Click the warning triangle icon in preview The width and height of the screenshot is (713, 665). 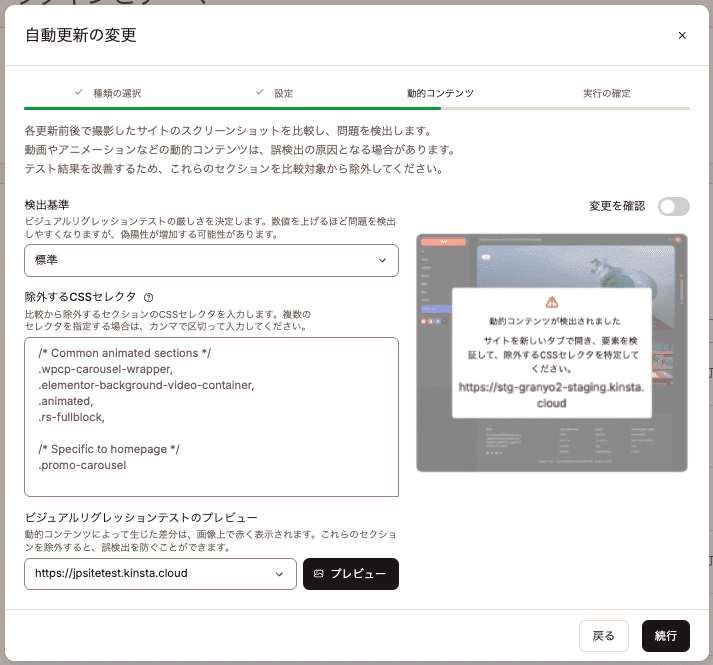[552, 302]
